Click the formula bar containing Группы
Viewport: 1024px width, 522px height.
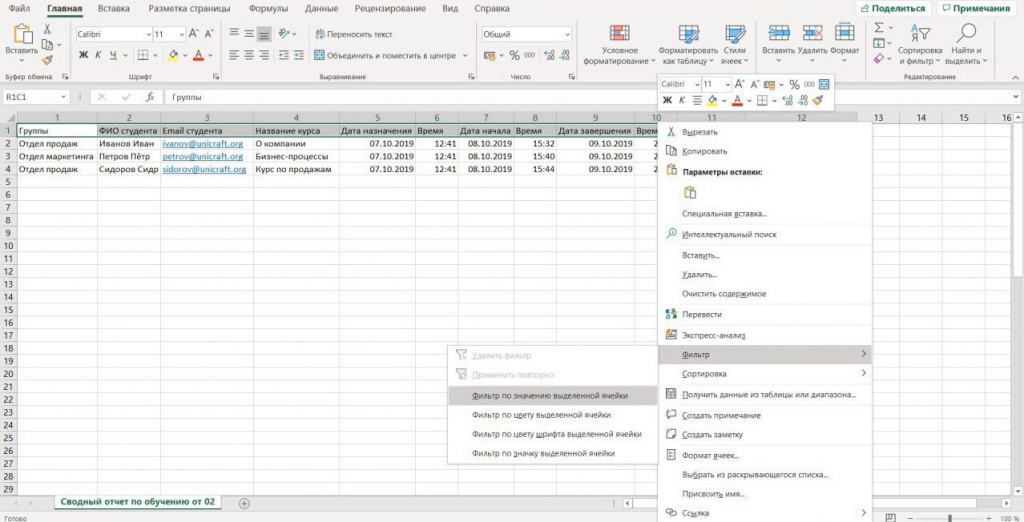coord(586,97)
